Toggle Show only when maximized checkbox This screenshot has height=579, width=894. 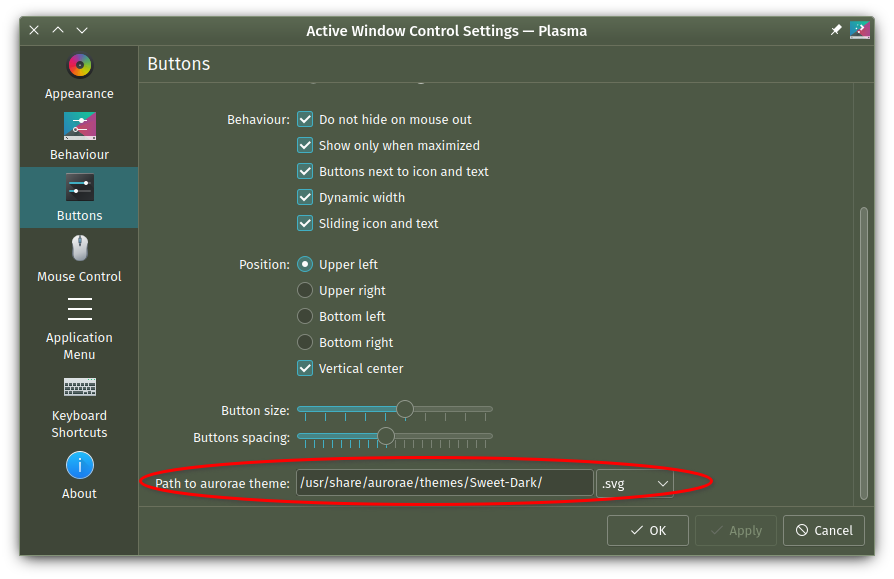[x=305, y=145]
